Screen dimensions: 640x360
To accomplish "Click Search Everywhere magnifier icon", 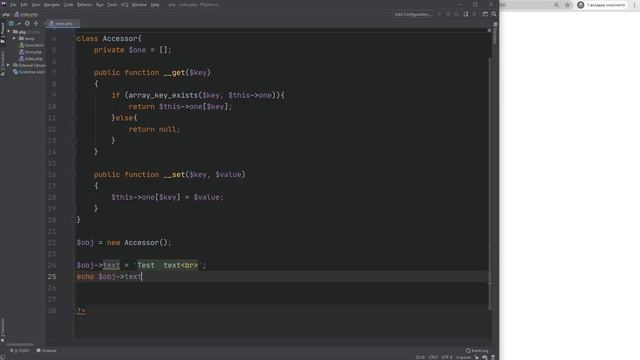I will (x=494, y=14).
